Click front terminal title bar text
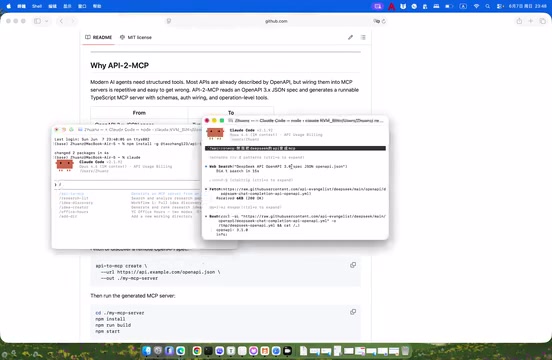 pyautogui.click(x=309, y=121)
